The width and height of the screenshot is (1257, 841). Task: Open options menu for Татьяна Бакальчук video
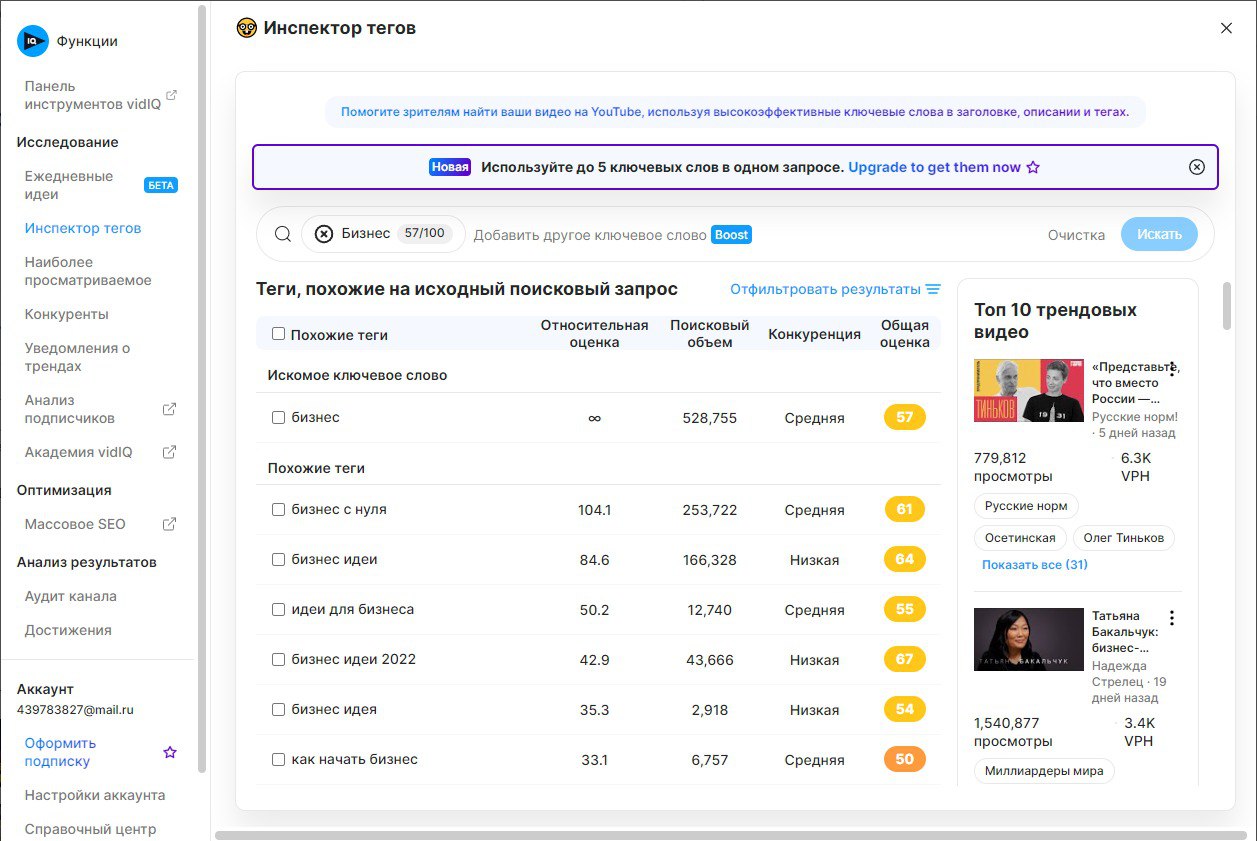(x=1172, y=618)
